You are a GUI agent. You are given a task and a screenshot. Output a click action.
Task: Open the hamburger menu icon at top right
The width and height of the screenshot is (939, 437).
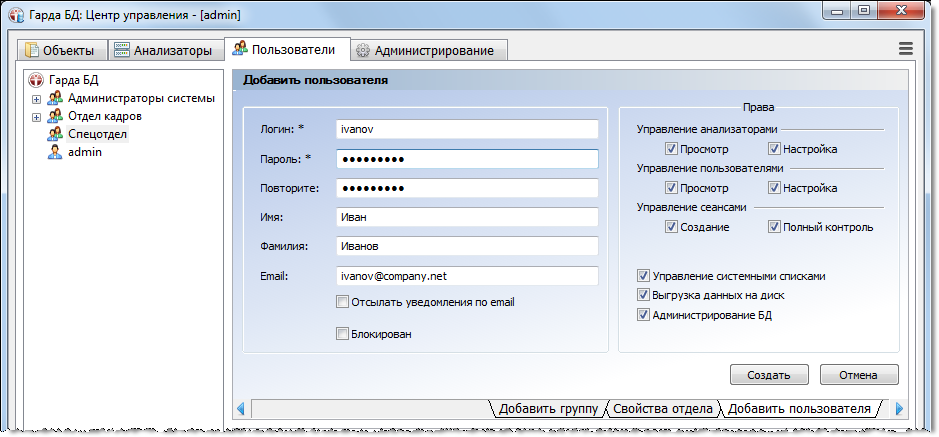905,49
